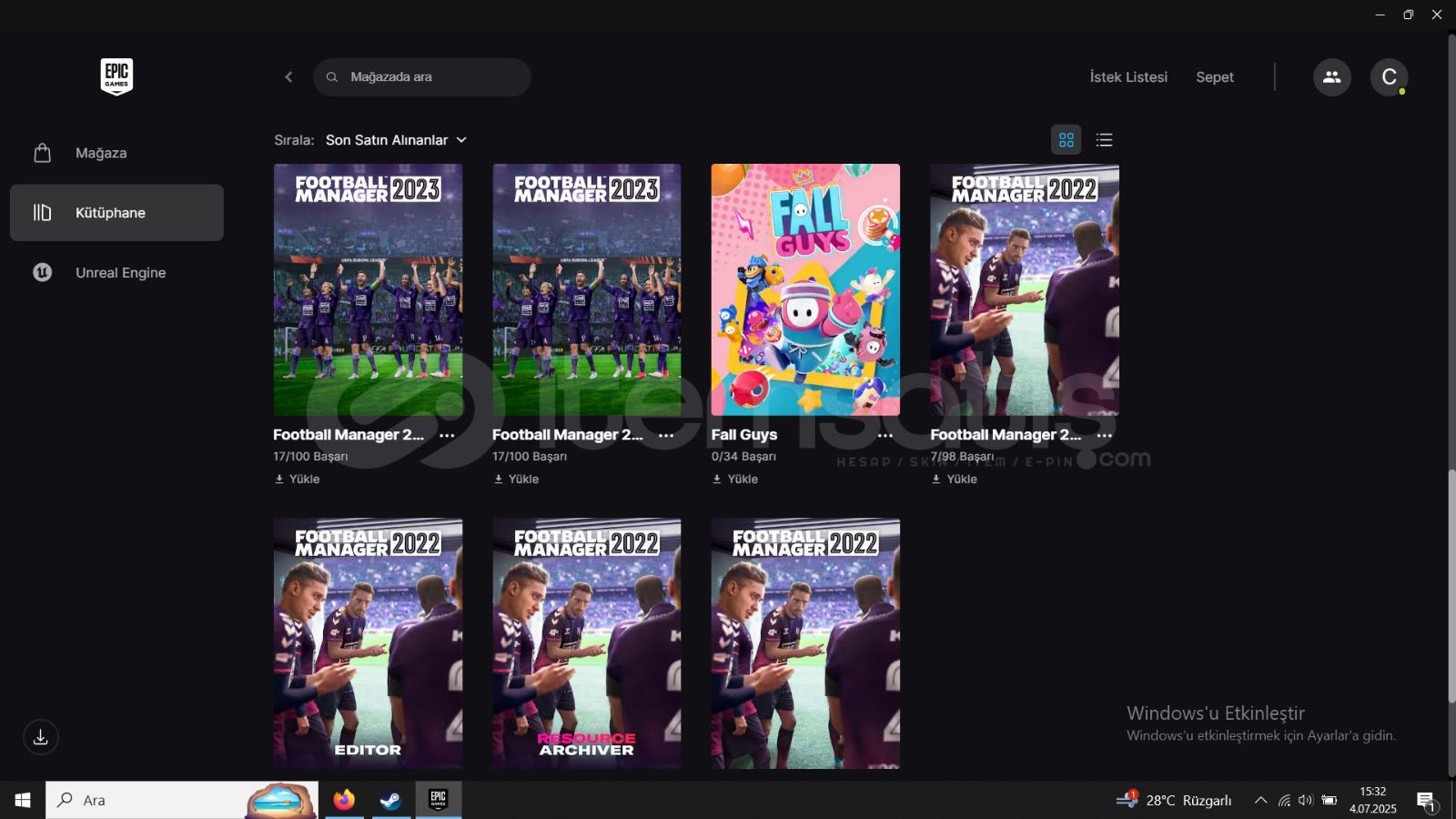Open the Fall Guys cover thumbnail

[x=805, y=289]
